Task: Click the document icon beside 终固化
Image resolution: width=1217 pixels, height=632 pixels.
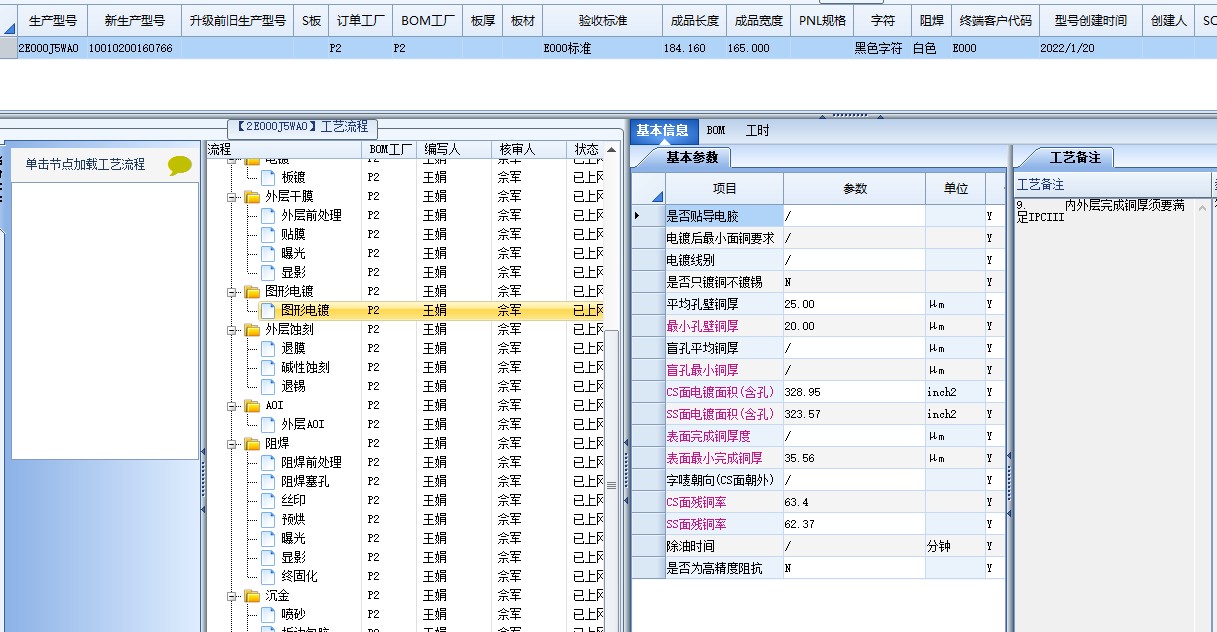Action: click(x=268, y=576)
